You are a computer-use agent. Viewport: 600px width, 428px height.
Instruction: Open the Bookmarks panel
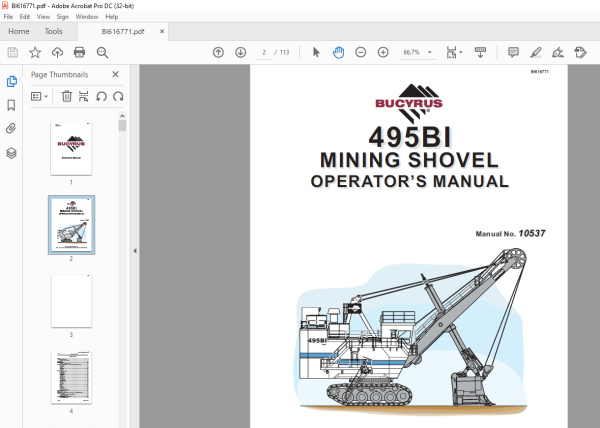pos(11,105)
